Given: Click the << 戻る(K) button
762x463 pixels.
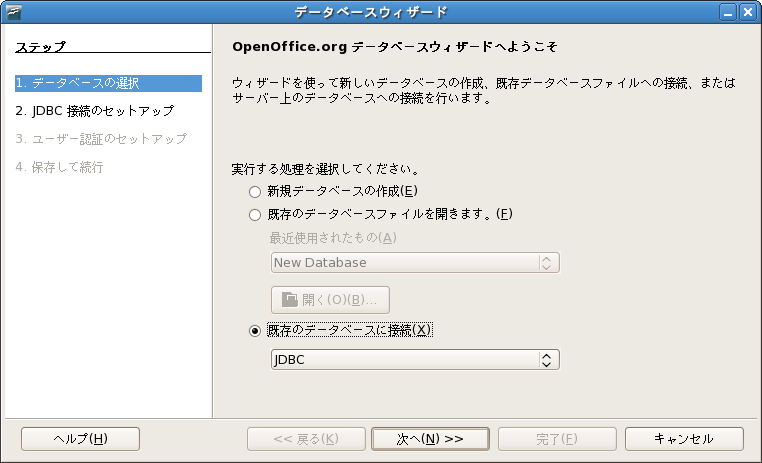Looking at the screenshot, I should click(x=306, y=439).
